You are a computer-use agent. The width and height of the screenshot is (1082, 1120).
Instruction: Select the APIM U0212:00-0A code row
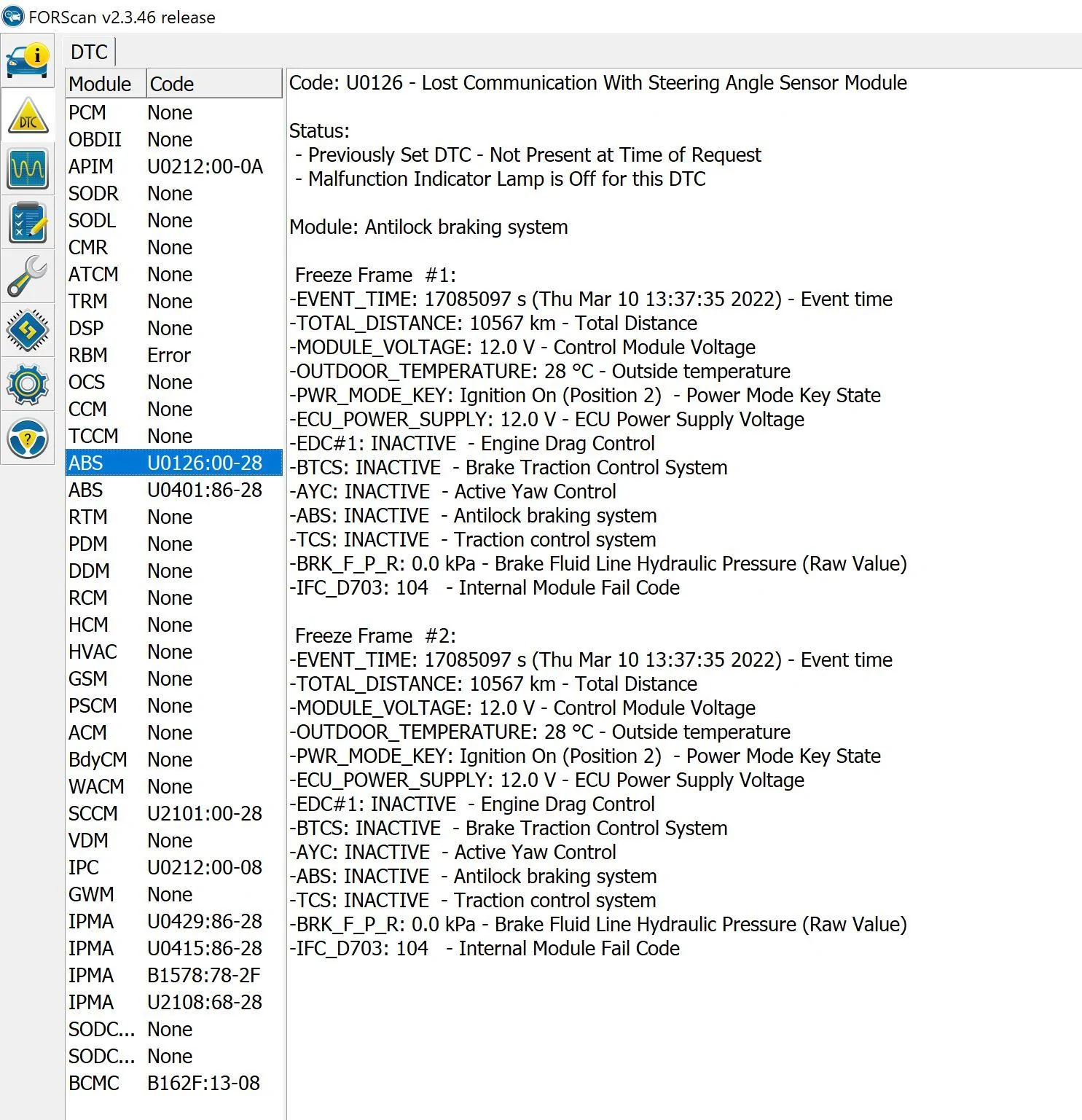tap(173, 167)
